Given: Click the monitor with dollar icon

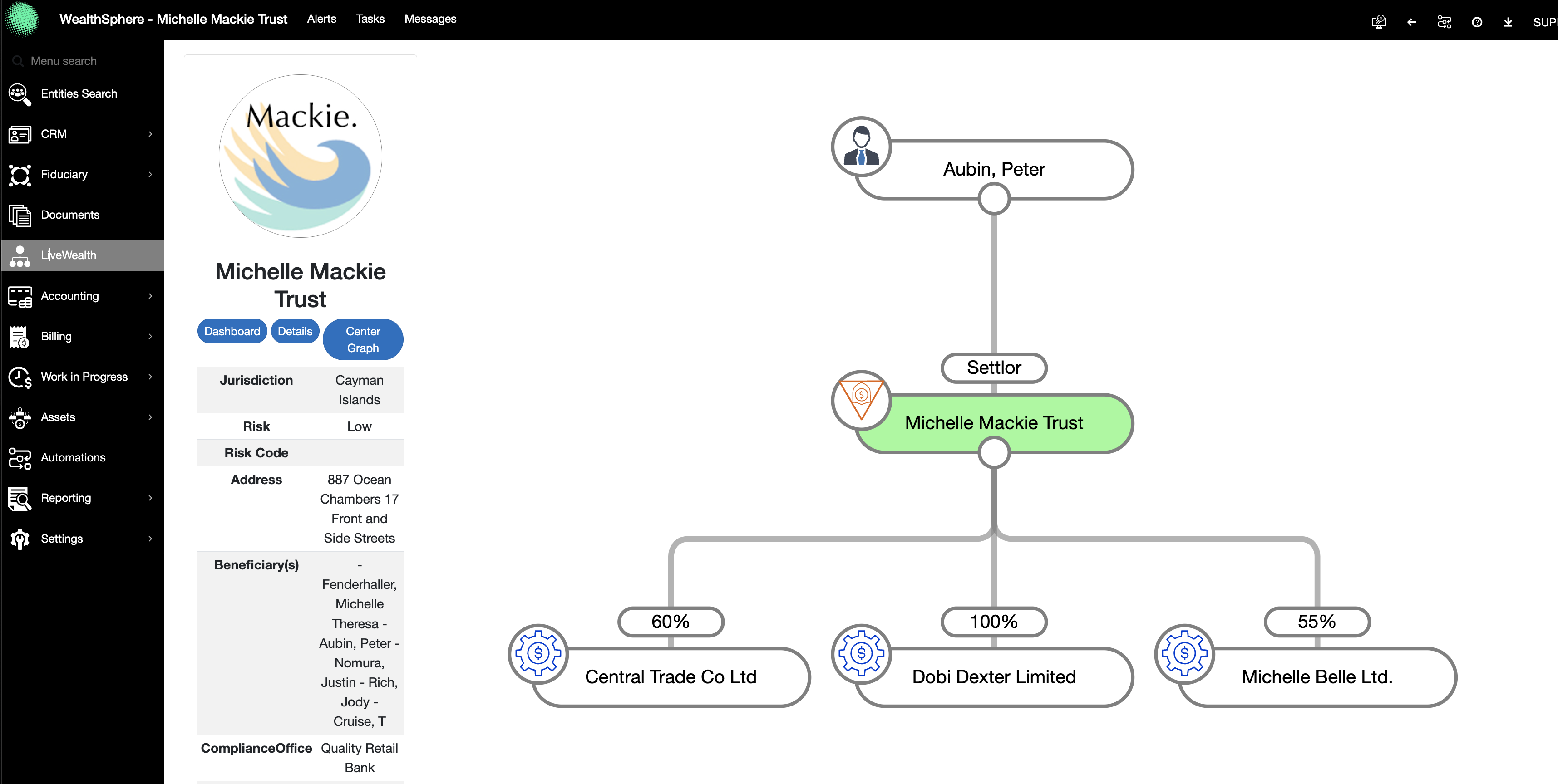Looking at the screenshot, I should 1378,22.
